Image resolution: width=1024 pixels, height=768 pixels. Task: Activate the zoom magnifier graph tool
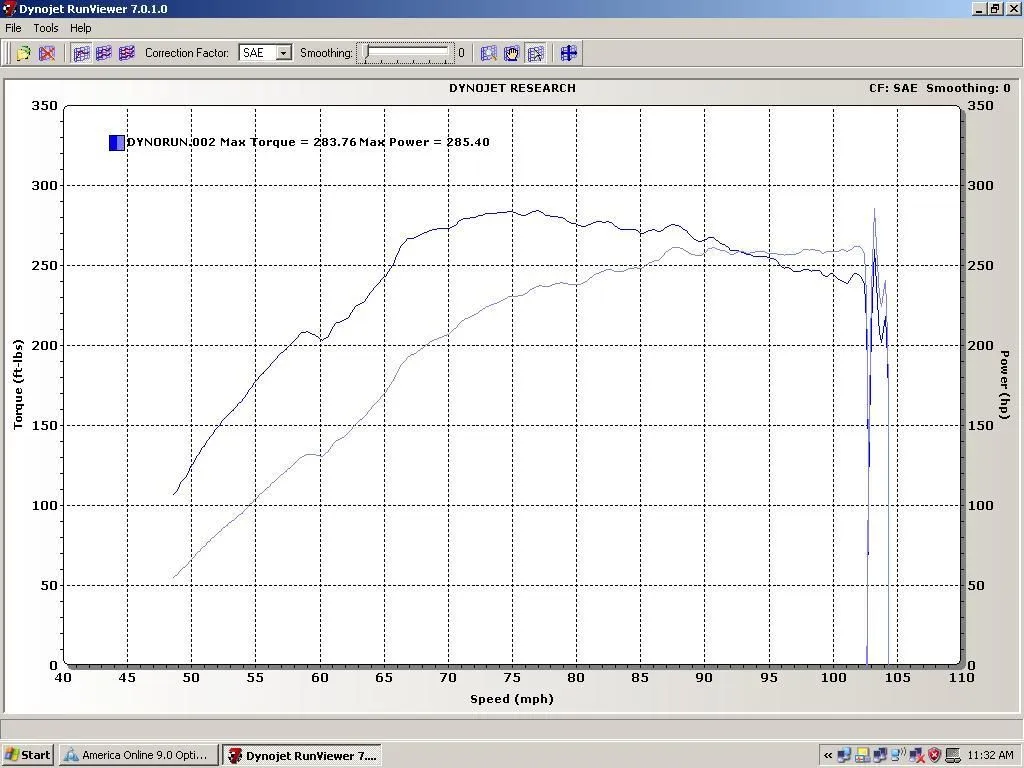[488, 53]
